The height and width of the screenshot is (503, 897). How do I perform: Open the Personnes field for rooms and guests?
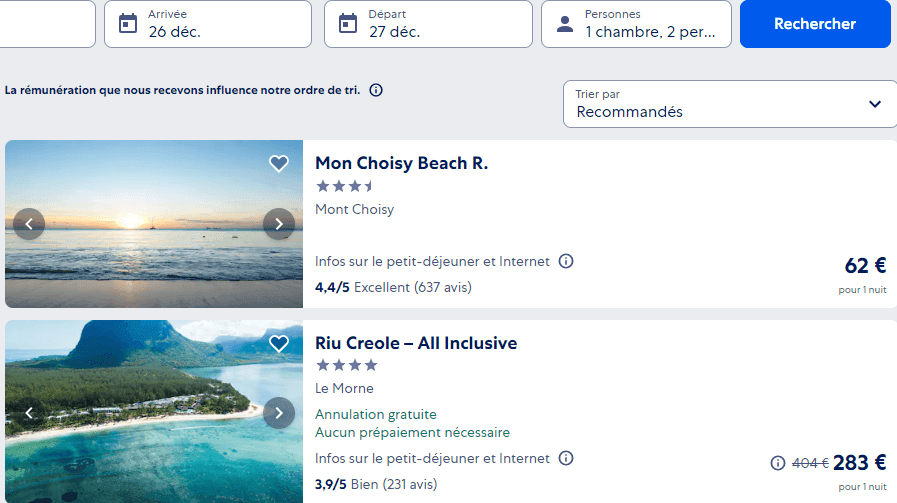click(636, 23)
